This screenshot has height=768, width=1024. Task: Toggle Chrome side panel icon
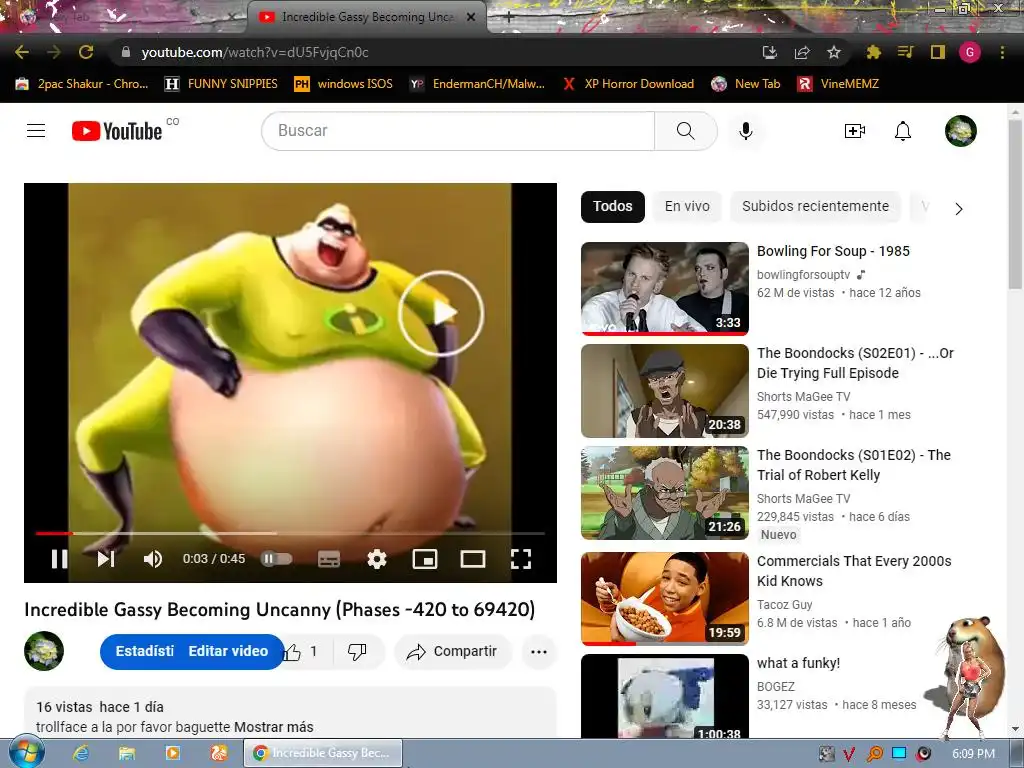click(938, 52)
